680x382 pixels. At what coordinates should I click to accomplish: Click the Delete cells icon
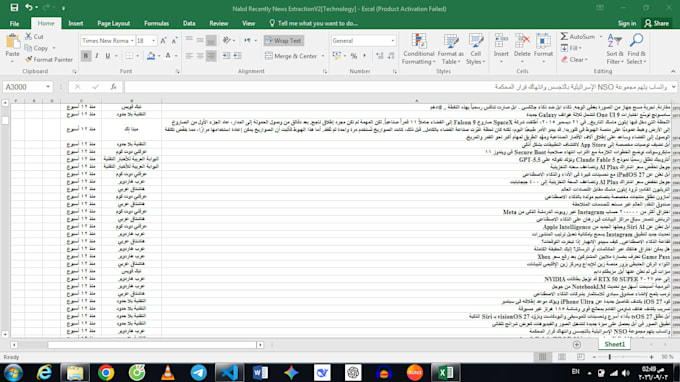[522, 41]
